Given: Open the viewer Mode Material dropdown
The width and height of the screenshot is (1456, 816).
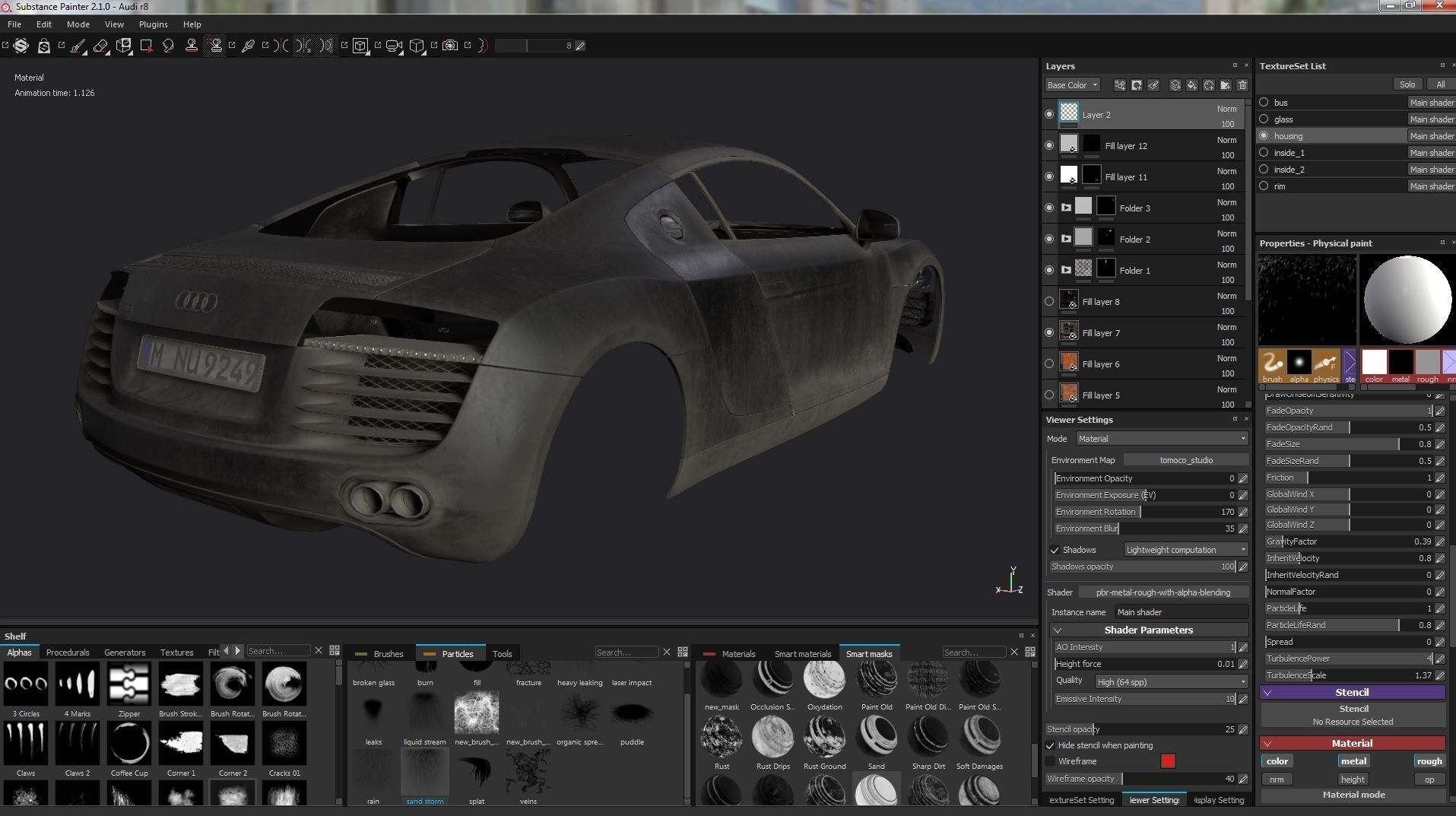Looking at the screenshot, I should click(1162, 439).
